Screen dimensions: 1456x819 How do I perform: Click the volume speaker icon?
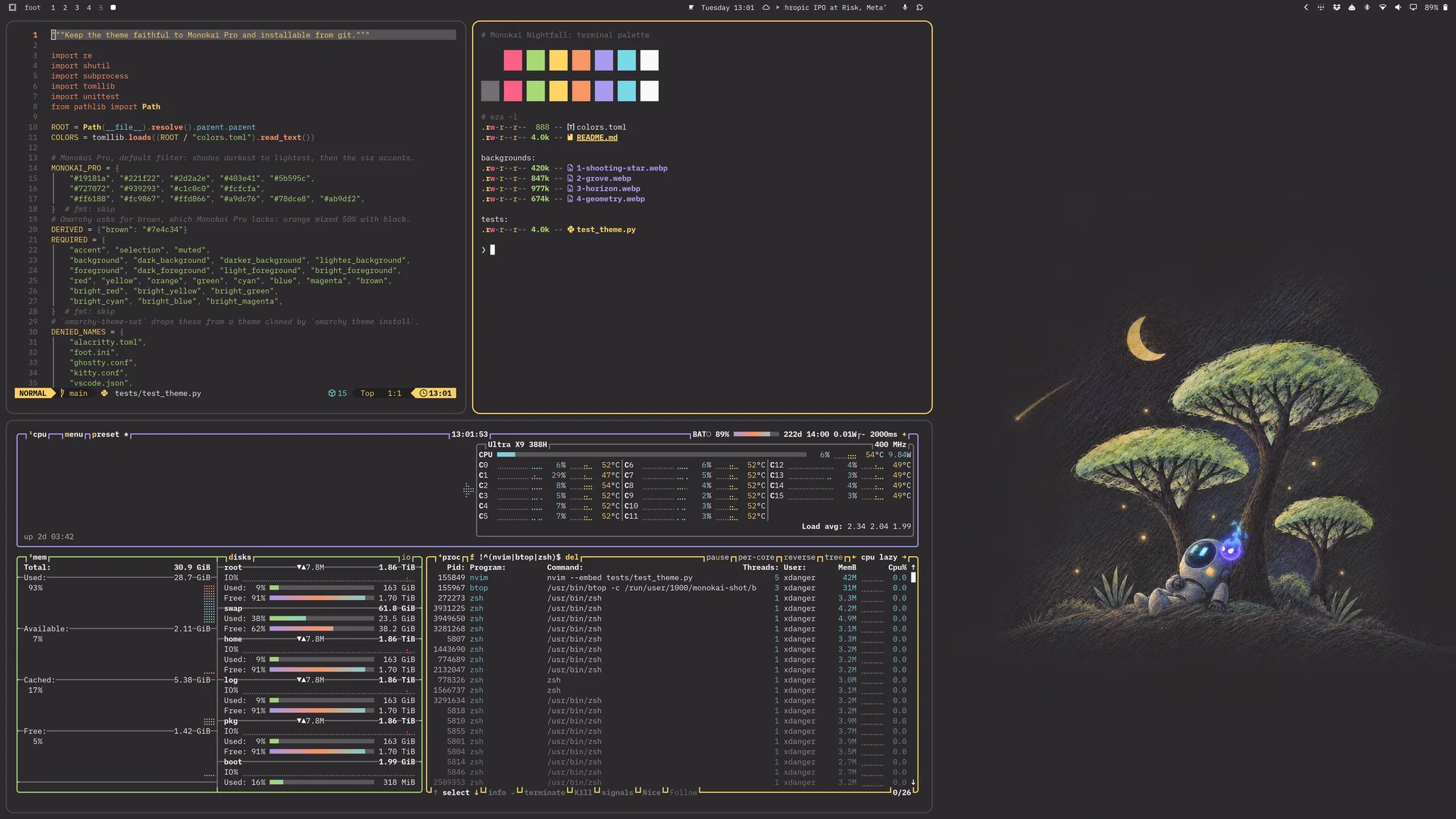pyautogui.click(x=1398, y=8)
